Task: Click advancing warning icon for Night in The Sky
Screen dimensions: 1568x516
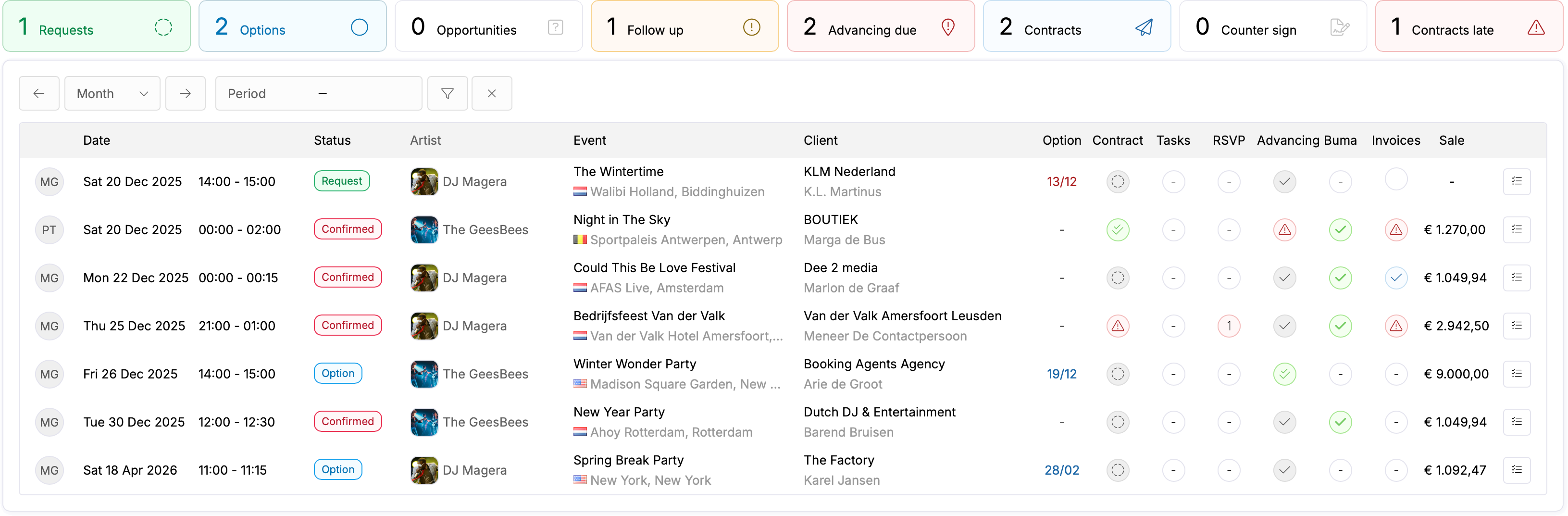Action: (x=1284, y=230)
